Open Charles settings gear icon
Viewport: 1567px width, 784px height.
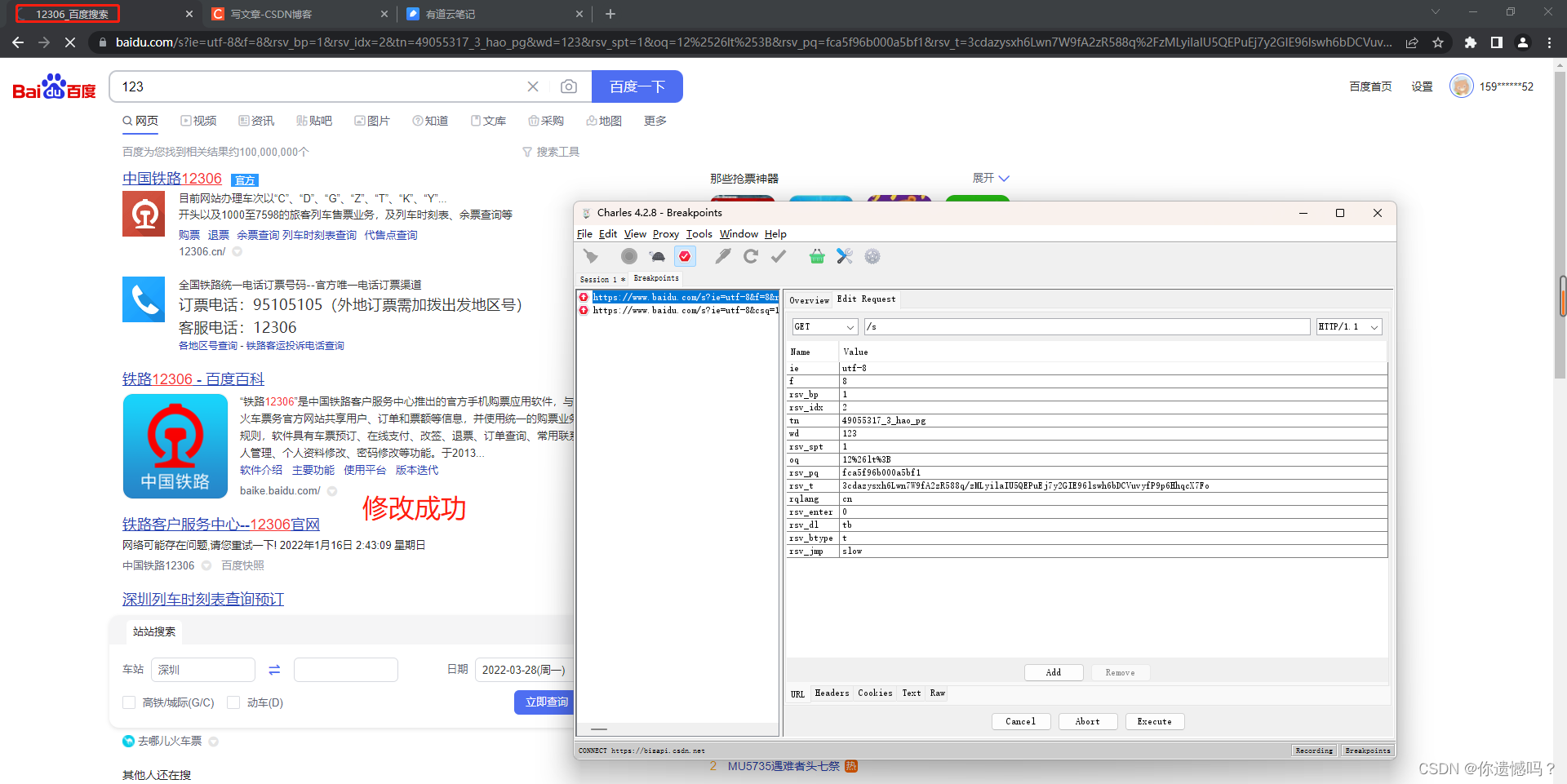pyautogui.click(x=872, y=256)
